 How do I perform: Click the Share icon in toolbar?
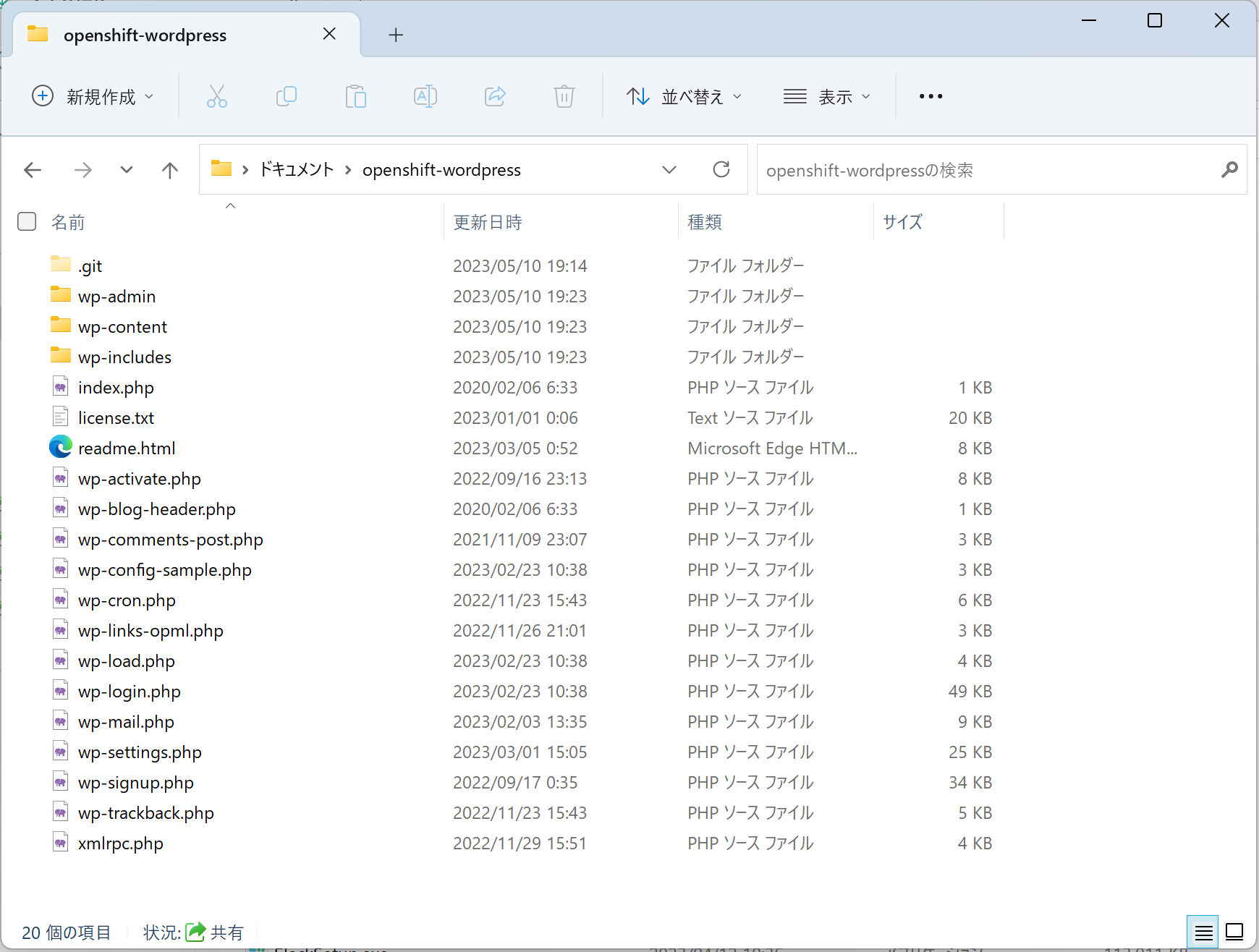click(x=495, y=96)
